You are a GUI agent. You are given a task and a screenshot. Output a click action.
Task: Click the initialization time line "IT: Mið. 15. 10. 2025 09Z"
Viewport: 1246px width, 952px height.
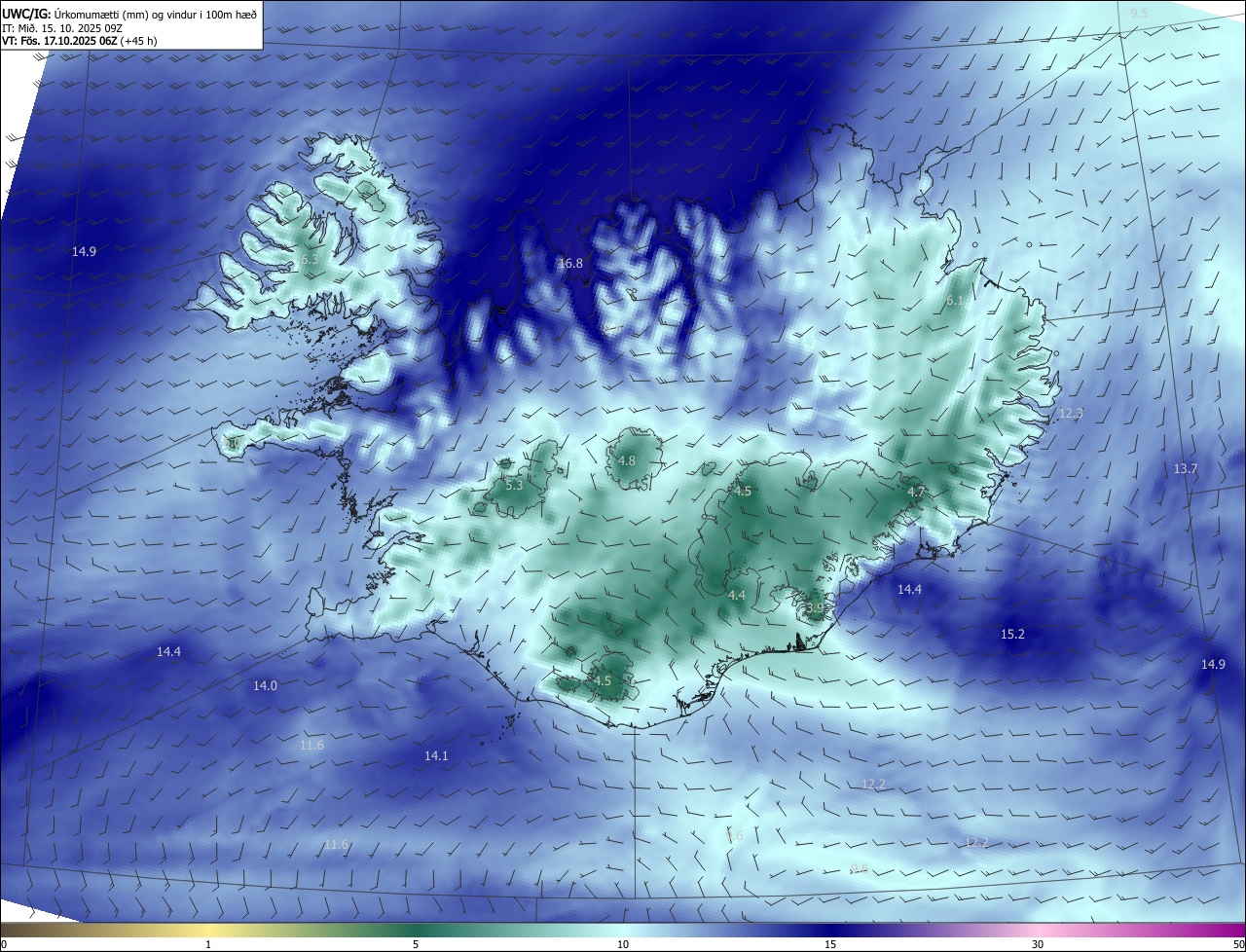click(61, 27)
